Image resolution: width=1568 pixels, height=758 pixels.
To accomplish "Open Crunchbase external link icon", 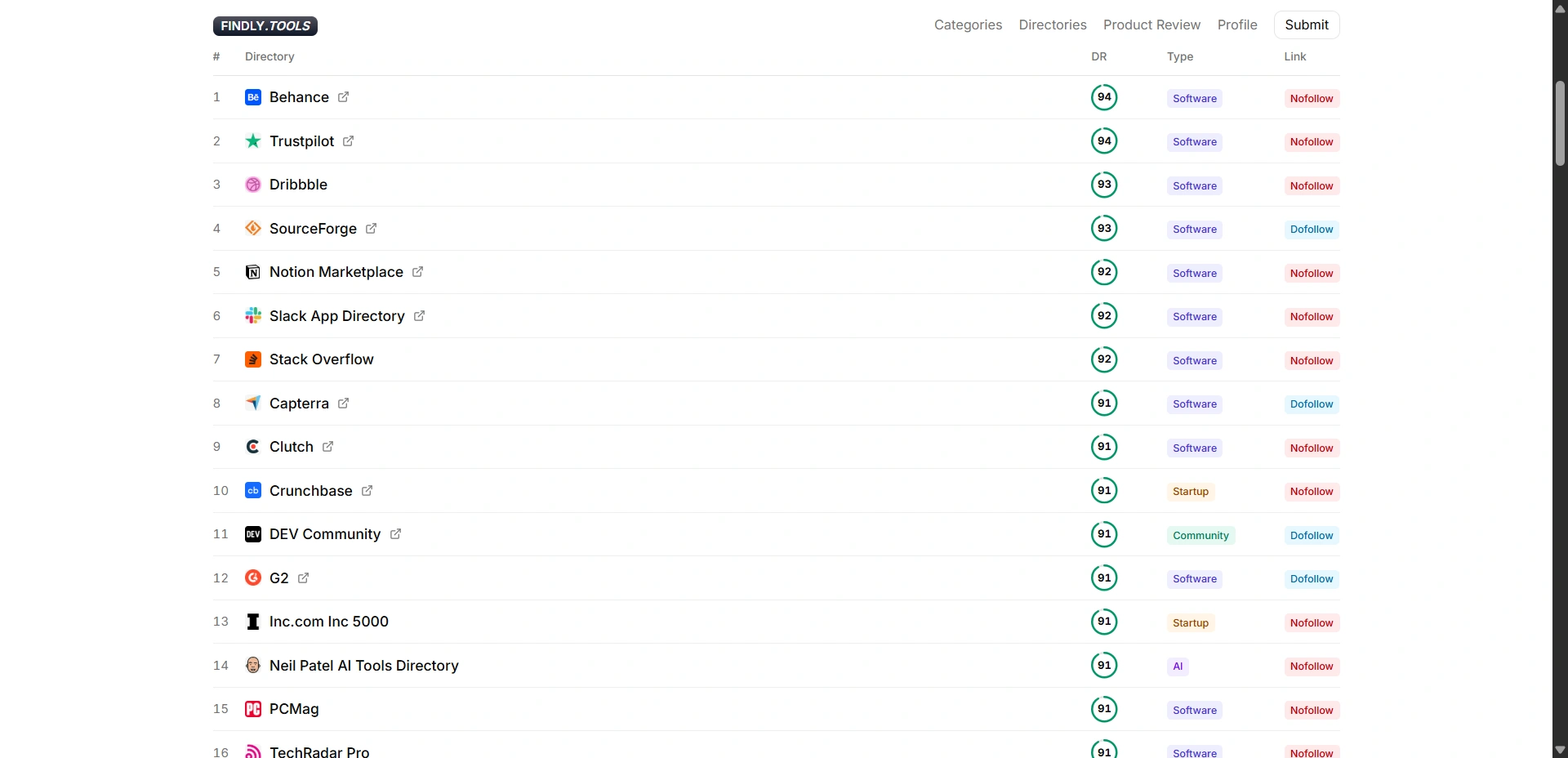I will click(x=367, y=491).
